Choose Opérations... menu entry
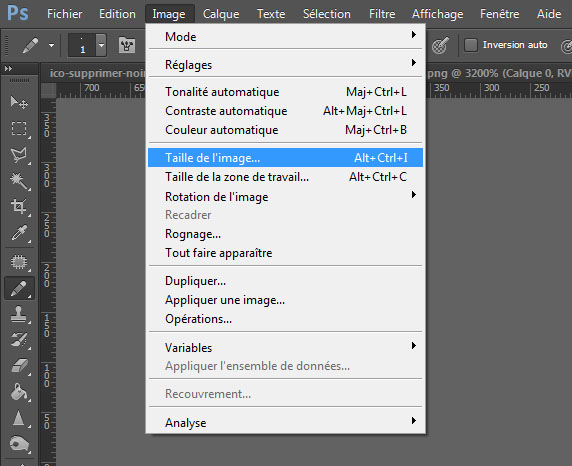 pos(285,319)
